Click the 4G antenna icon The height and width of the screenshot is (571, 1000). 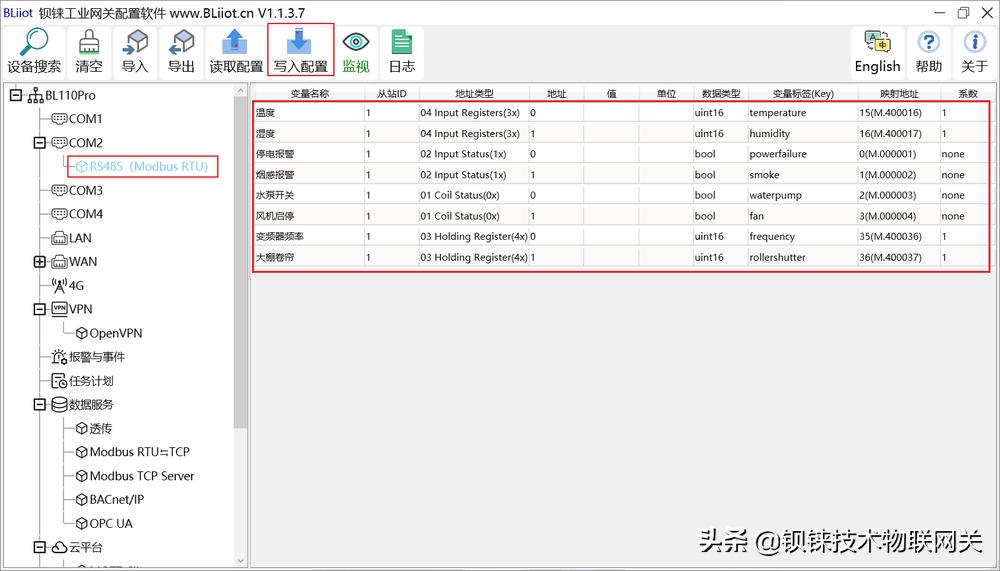pyautogui.click(x=59, y=285)
